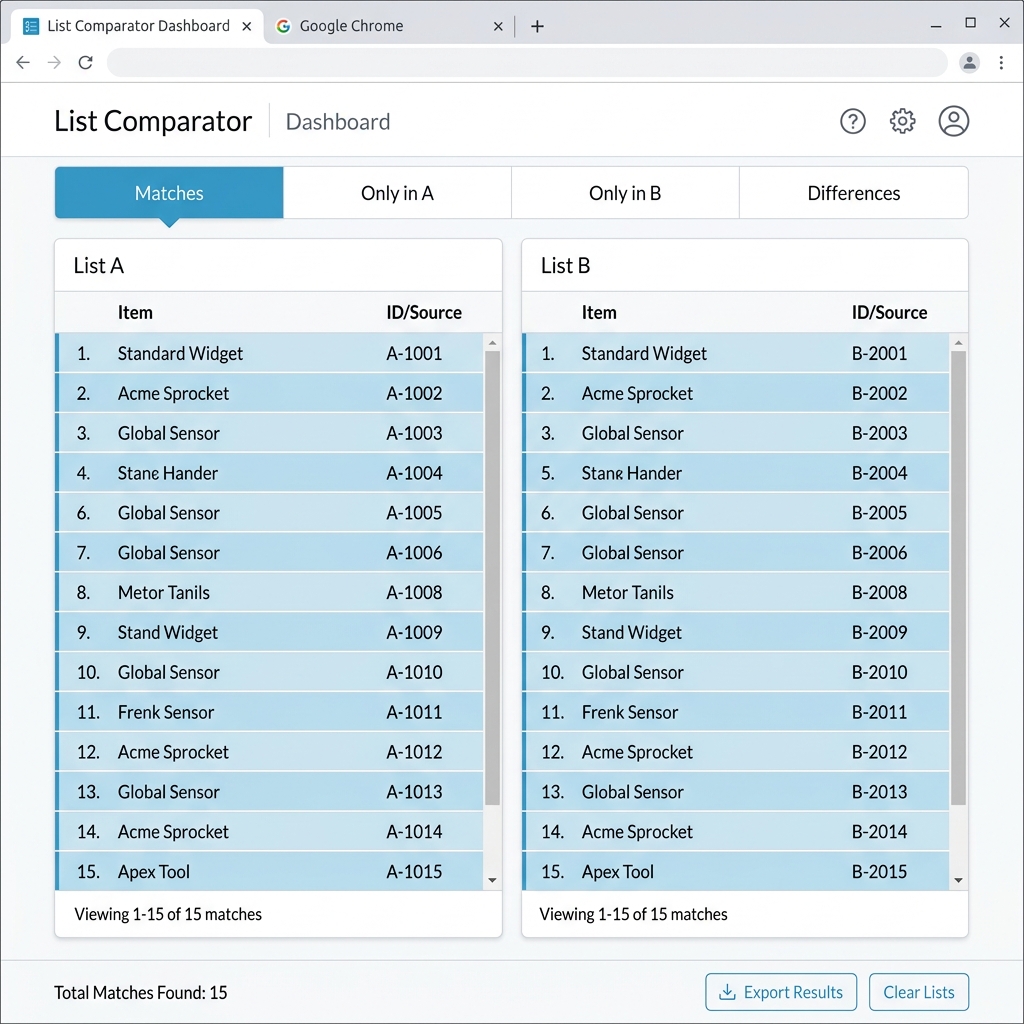The width and height of the screenshot is (1024, 1024).
Task: Select Global Sensor row B-2003
Action: (x=735, y=433)
